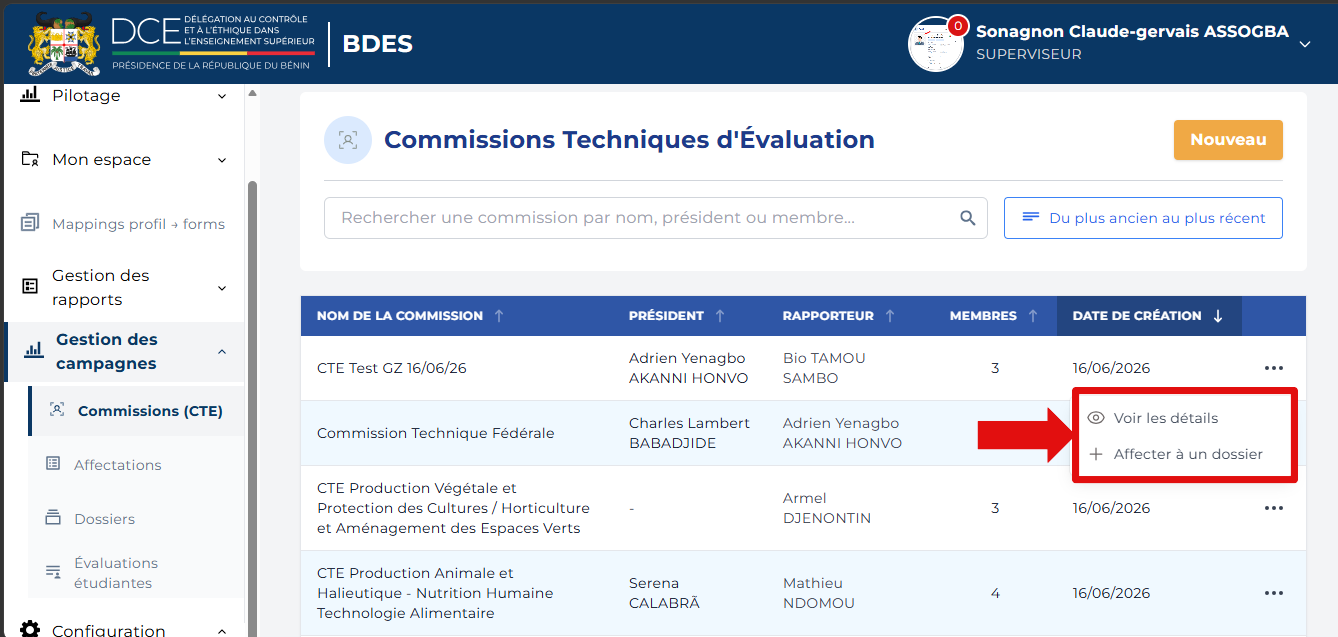Click the BDES header title
This screenshot has width=1338, height=637.
(x=378, y=44)
